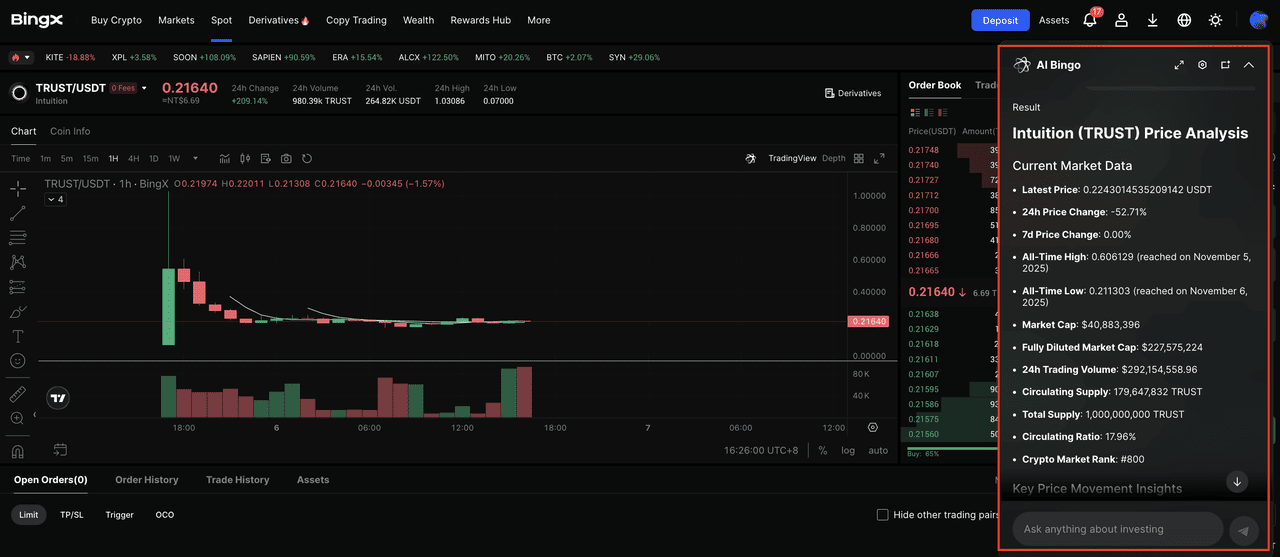Jump to bottom of AI Bingo response
The width and height of the screenshot is (1280, 557).
pyautogui.click(x=1237, y=482)
